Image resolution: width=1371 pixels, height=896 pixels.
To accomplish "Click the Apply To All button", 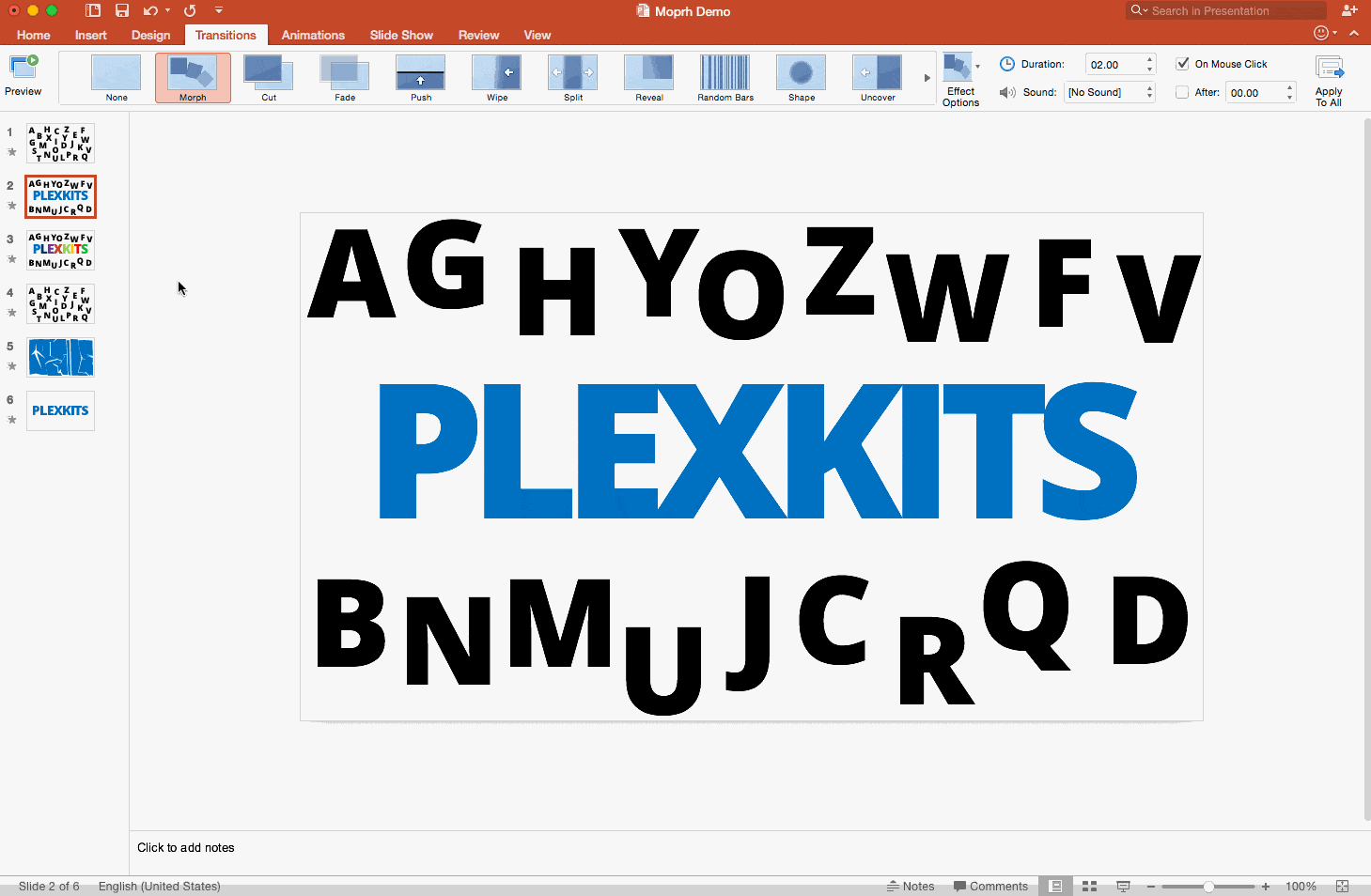I will point(1329,79).
